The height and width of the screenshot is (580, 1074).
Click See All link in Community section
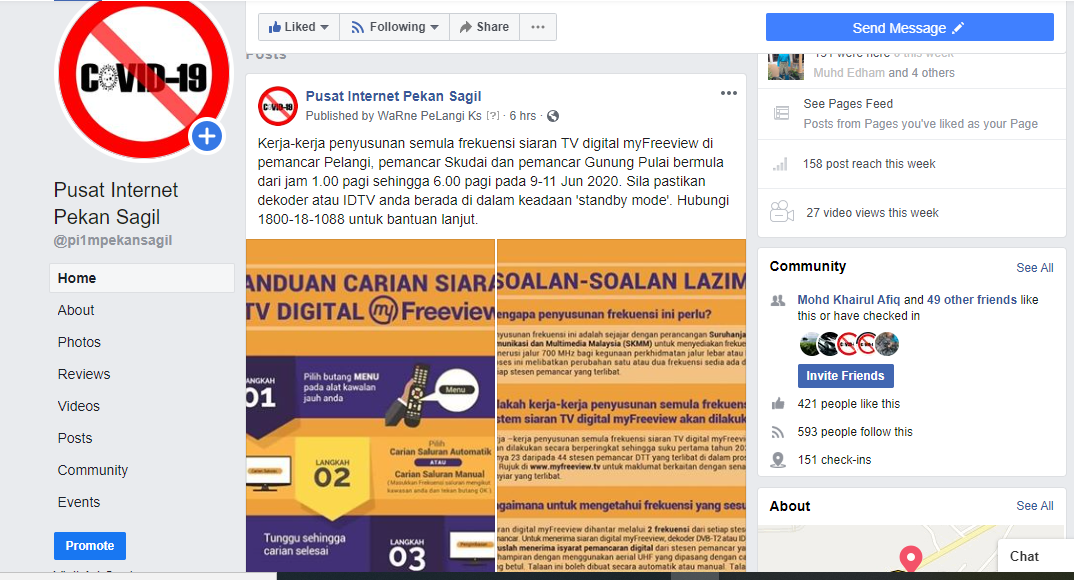click(x=1034, y=268)
